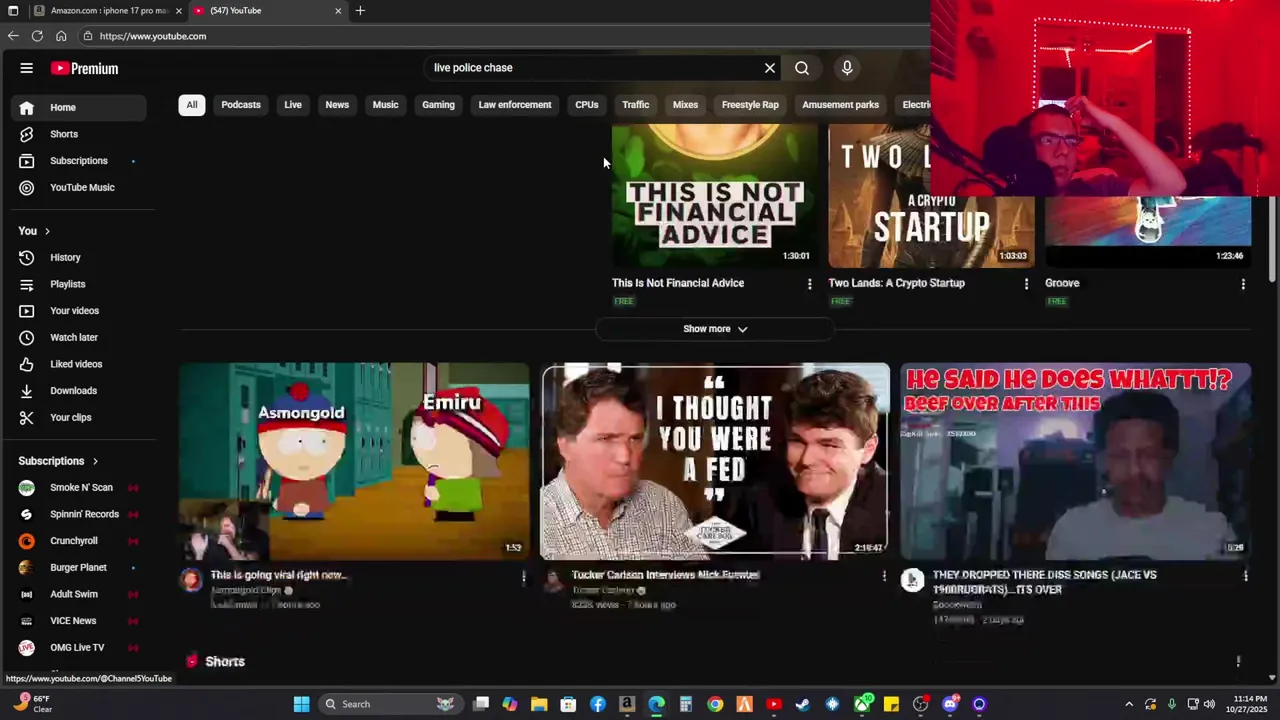
Task: Expand the You section chevron
Action: [x=46, y=231]
